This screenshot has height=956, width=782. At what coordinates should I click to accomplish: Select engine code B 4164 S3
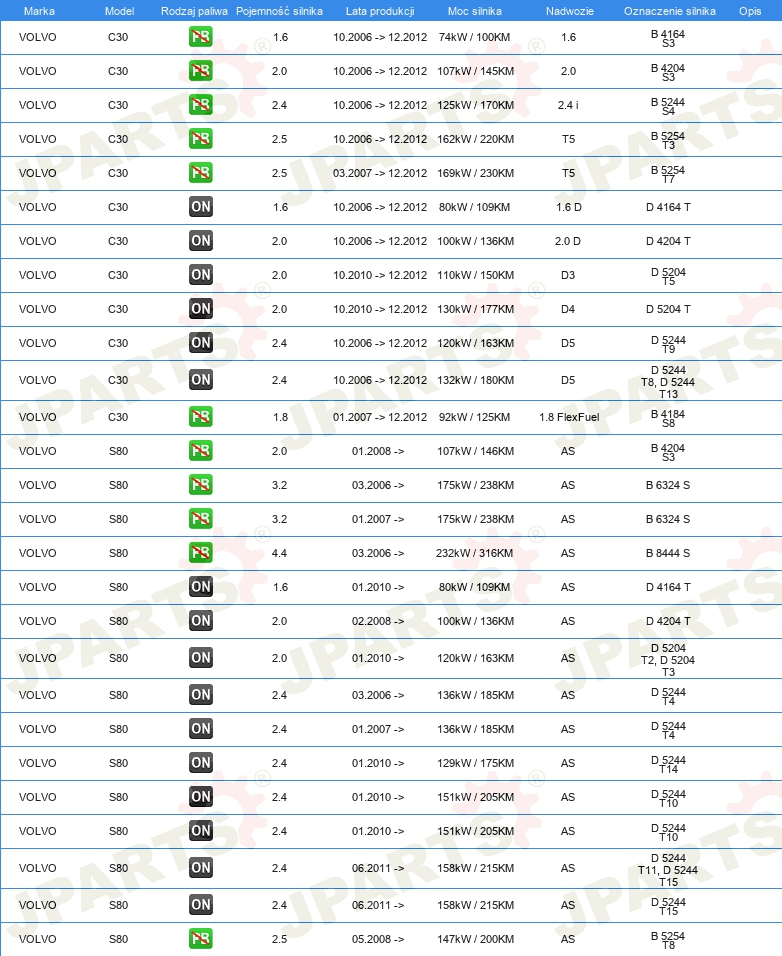pyautogui.click(x=668, y=38)
